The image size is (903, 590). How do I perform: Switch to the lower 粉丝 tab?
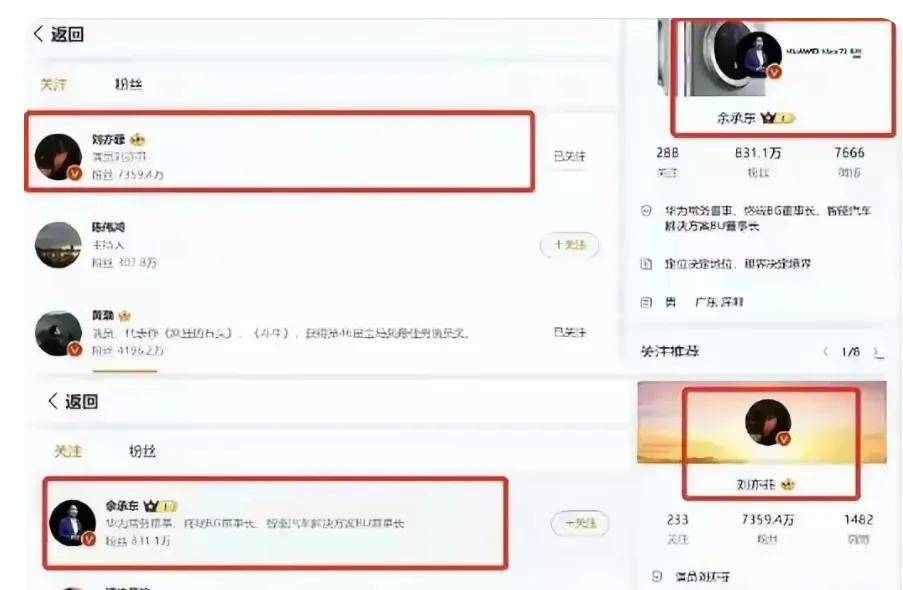142,451
